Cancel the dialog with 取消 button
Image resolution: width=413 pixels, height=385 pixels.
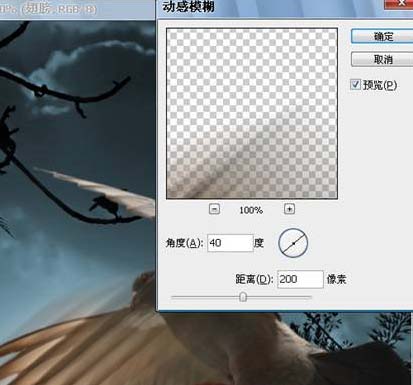point(382,59)
